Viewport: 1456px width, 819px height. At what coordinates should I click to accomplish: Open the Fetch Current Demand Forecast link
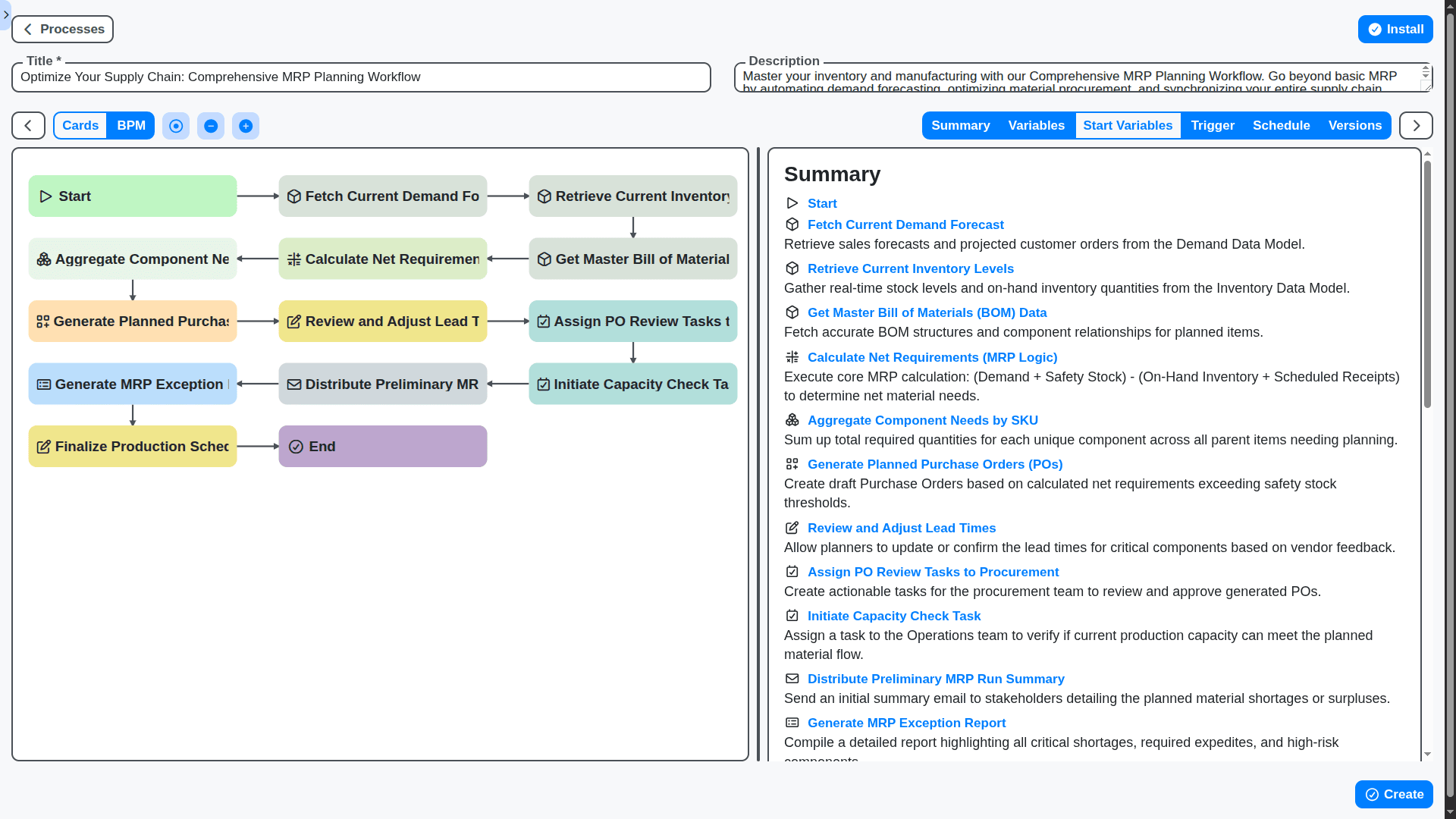[905, 224]
